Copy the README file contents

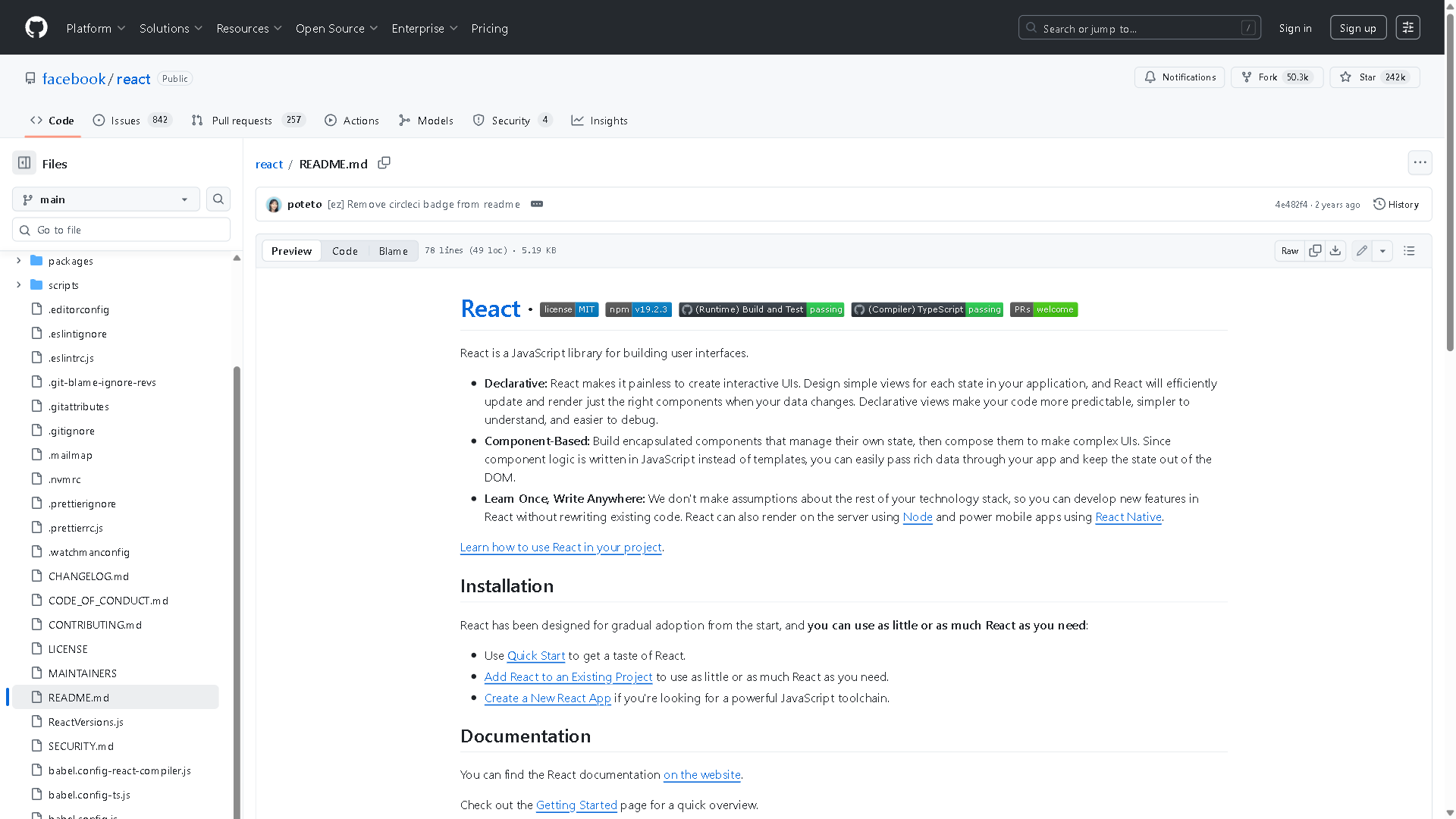(x=1315, y=250)
